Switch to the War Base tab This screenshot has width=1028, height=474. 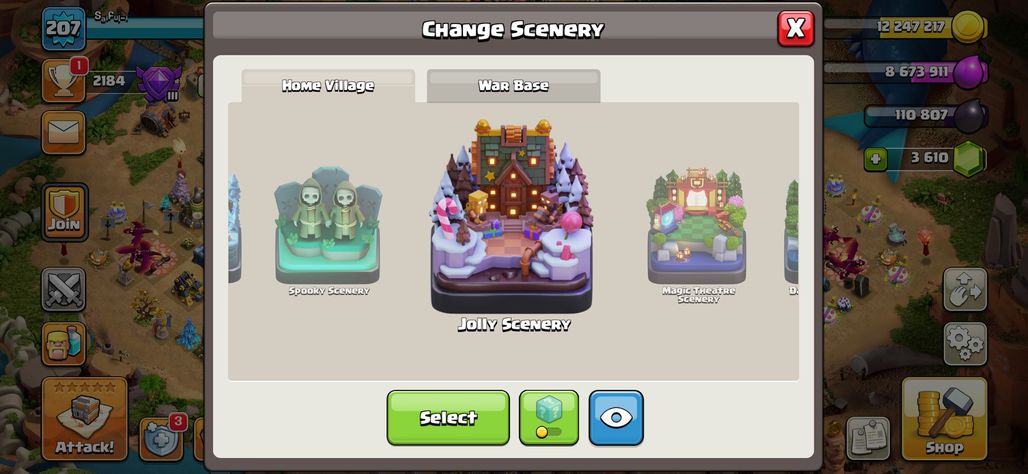coord(513,86)
